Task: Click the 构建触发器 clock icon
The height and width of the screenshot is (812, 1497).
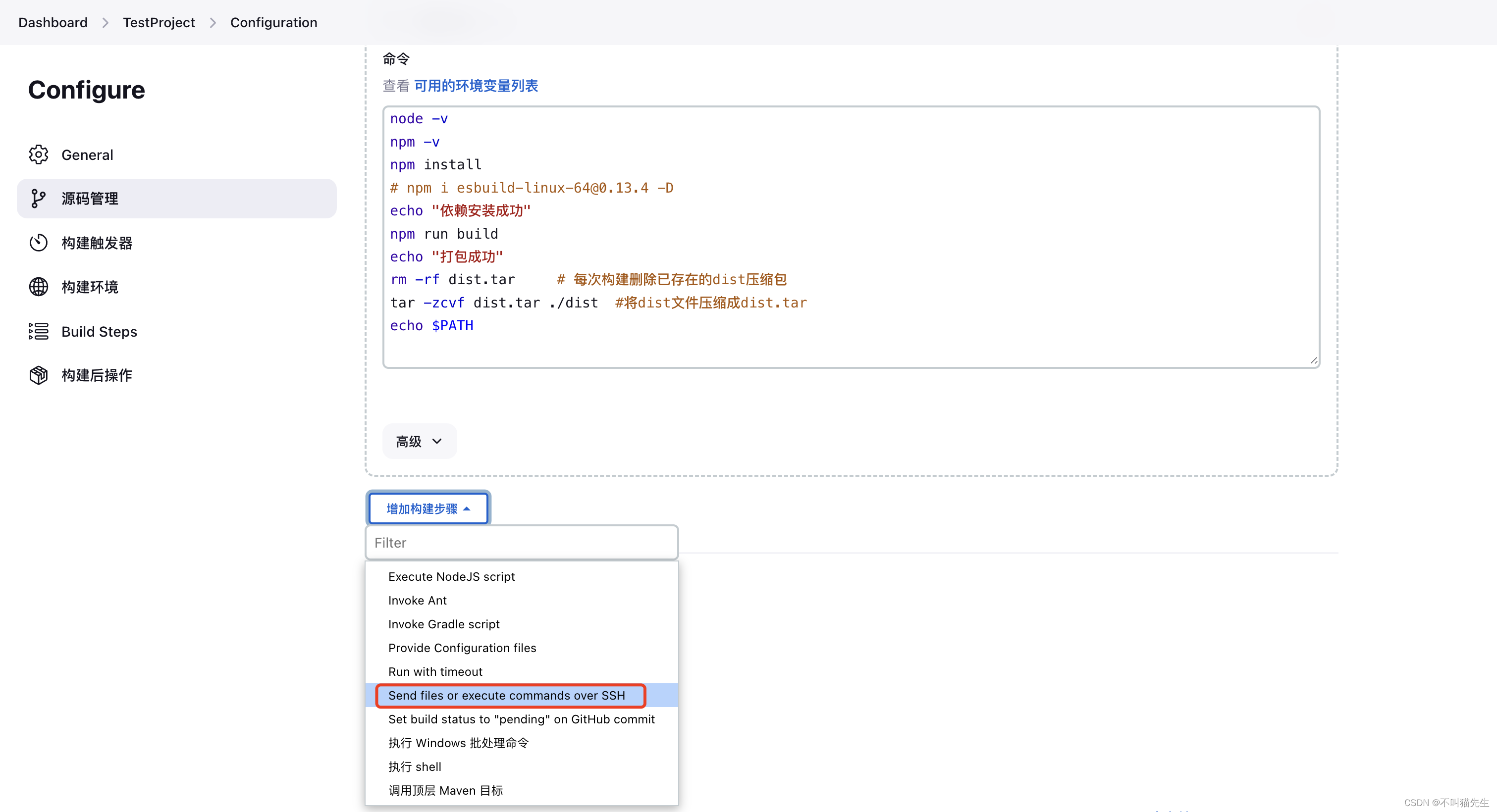Action: pos(38,243)
